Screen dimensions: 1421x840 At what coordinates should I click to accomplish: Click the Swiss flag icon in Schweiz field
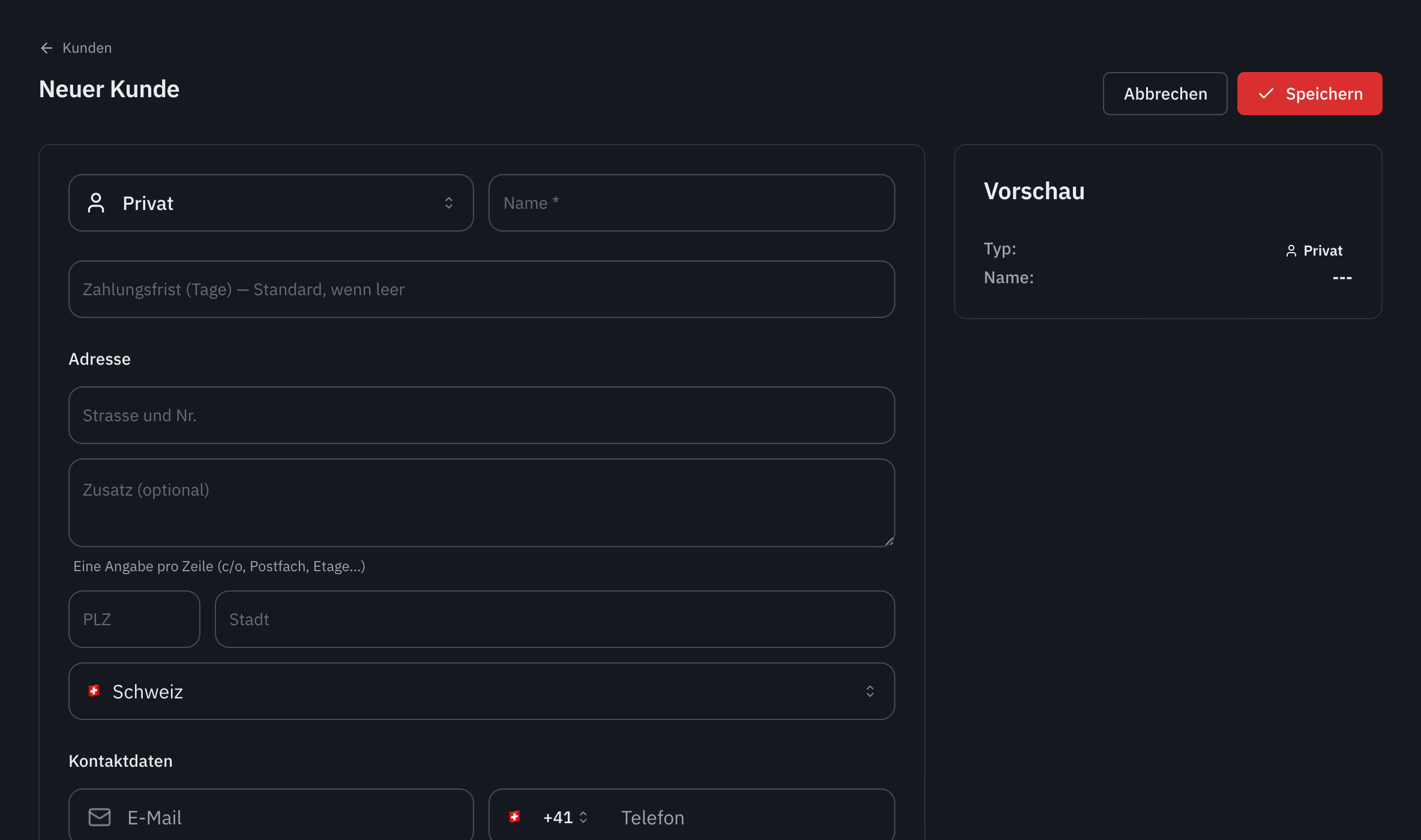[x=94, y=691]
